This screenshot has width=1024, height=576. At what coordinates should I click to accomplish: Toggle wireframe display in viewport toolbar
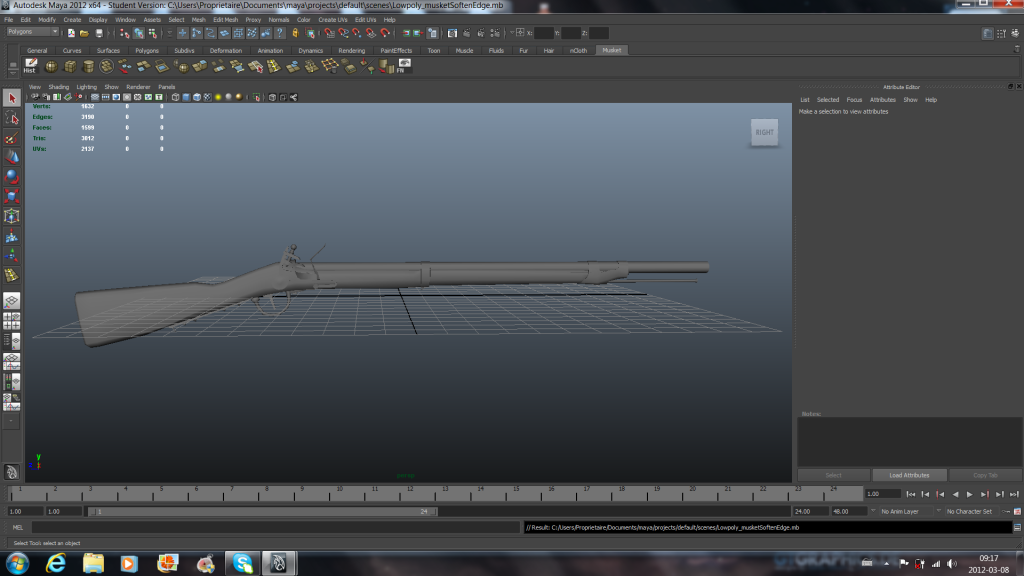[175, 97]
